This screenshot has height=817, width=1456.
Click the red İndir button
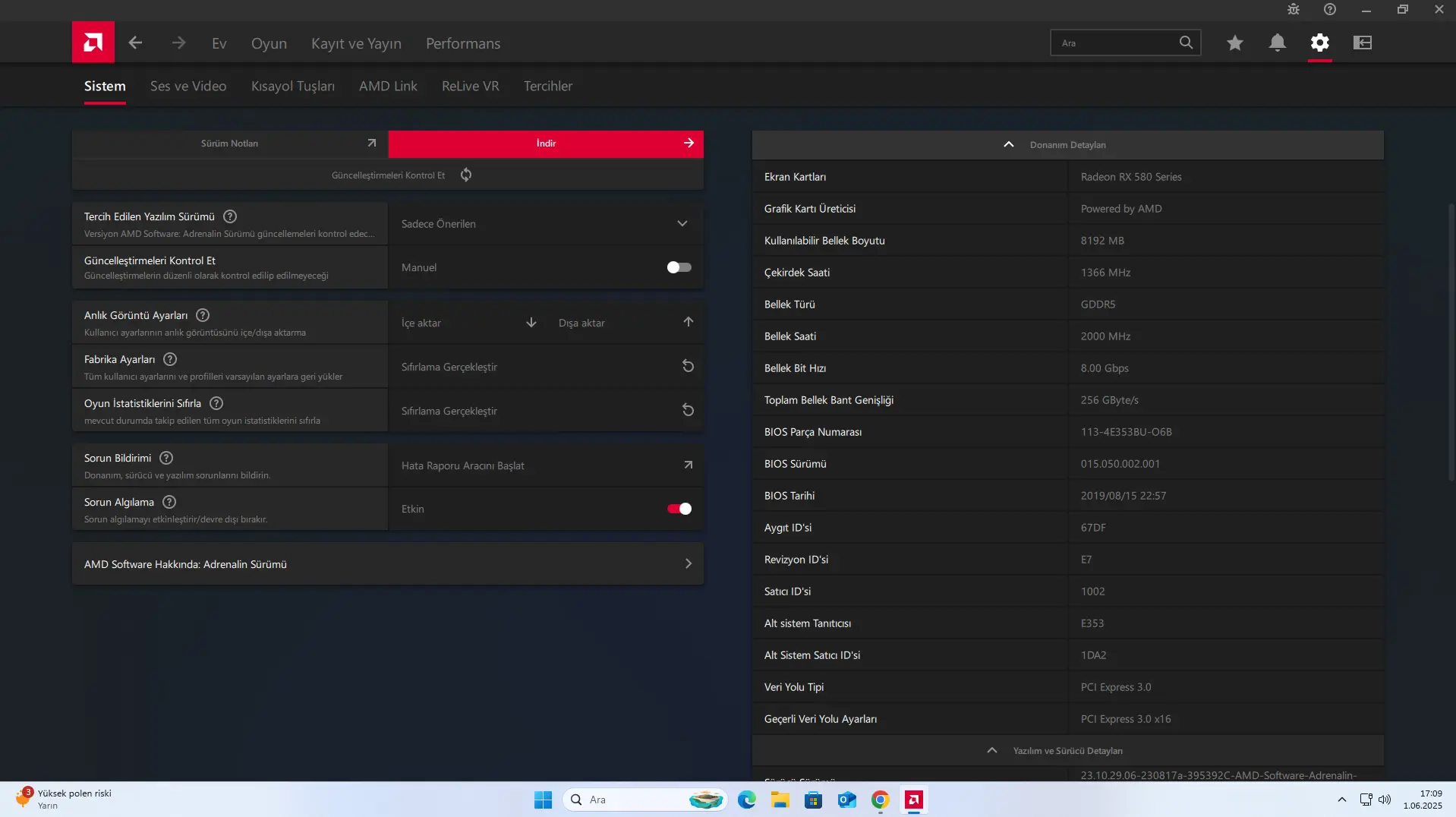(x=546, y=144)
